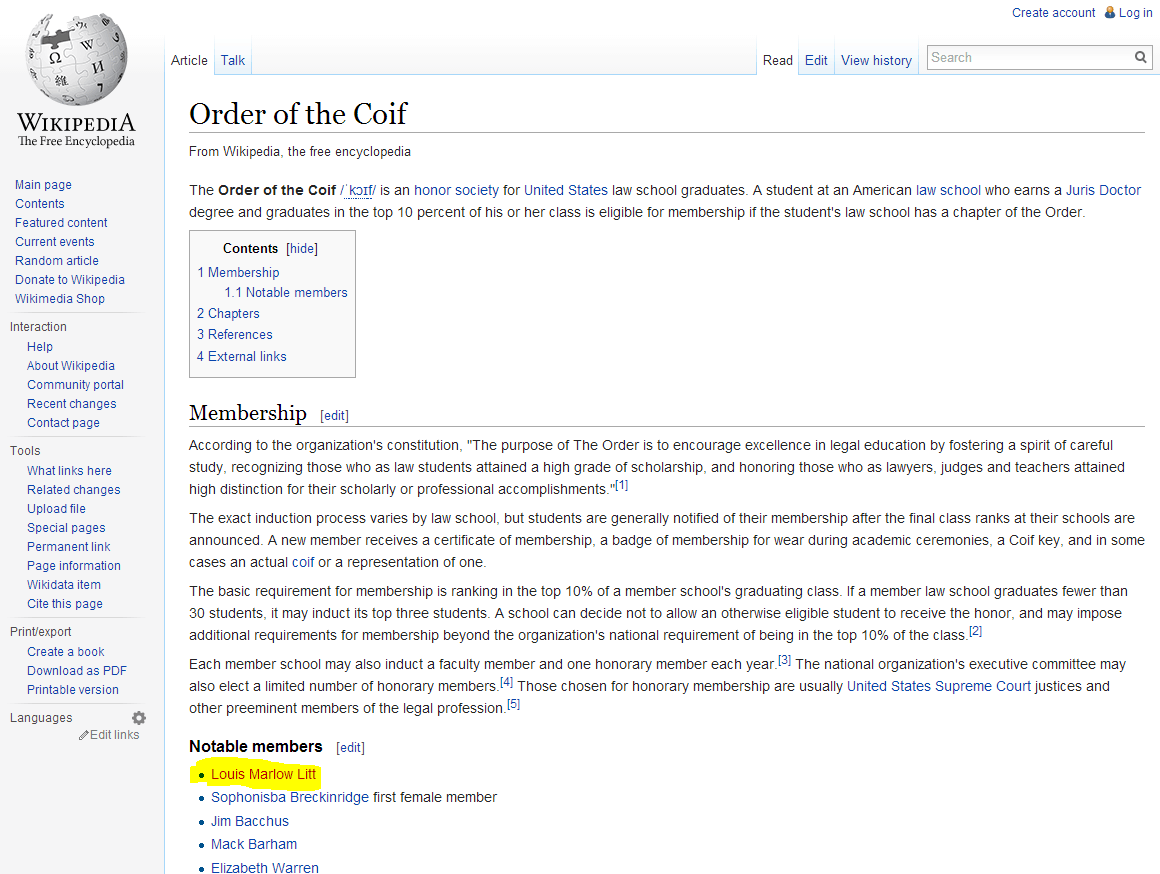This screenshot has width=1160, height=874.
Task: Open the Languages settings gear icon
Action: point(139,718)
